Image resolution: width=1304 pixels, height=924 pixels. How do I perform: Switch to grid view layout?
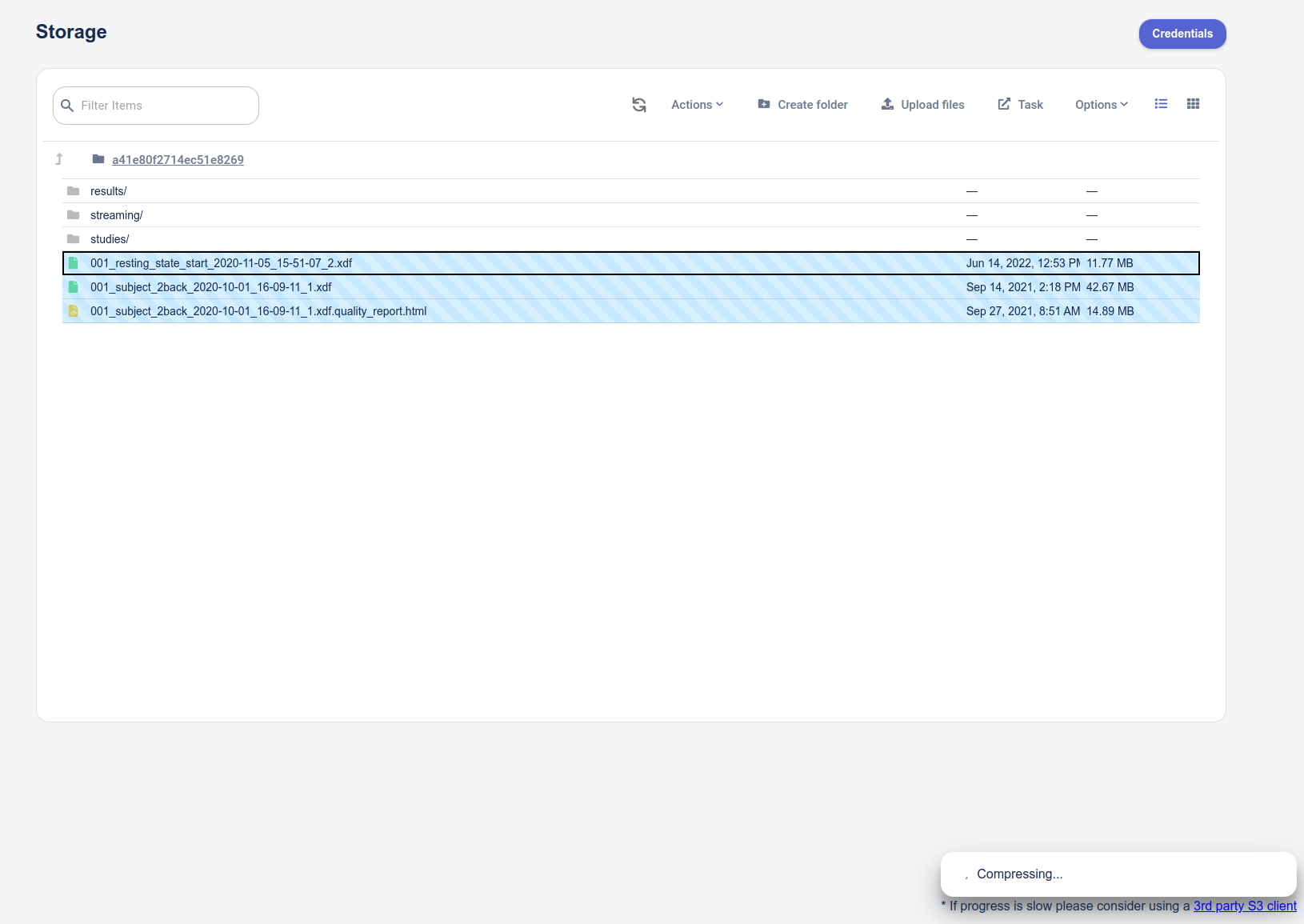pyautogui.click(x=1193, y=104)
